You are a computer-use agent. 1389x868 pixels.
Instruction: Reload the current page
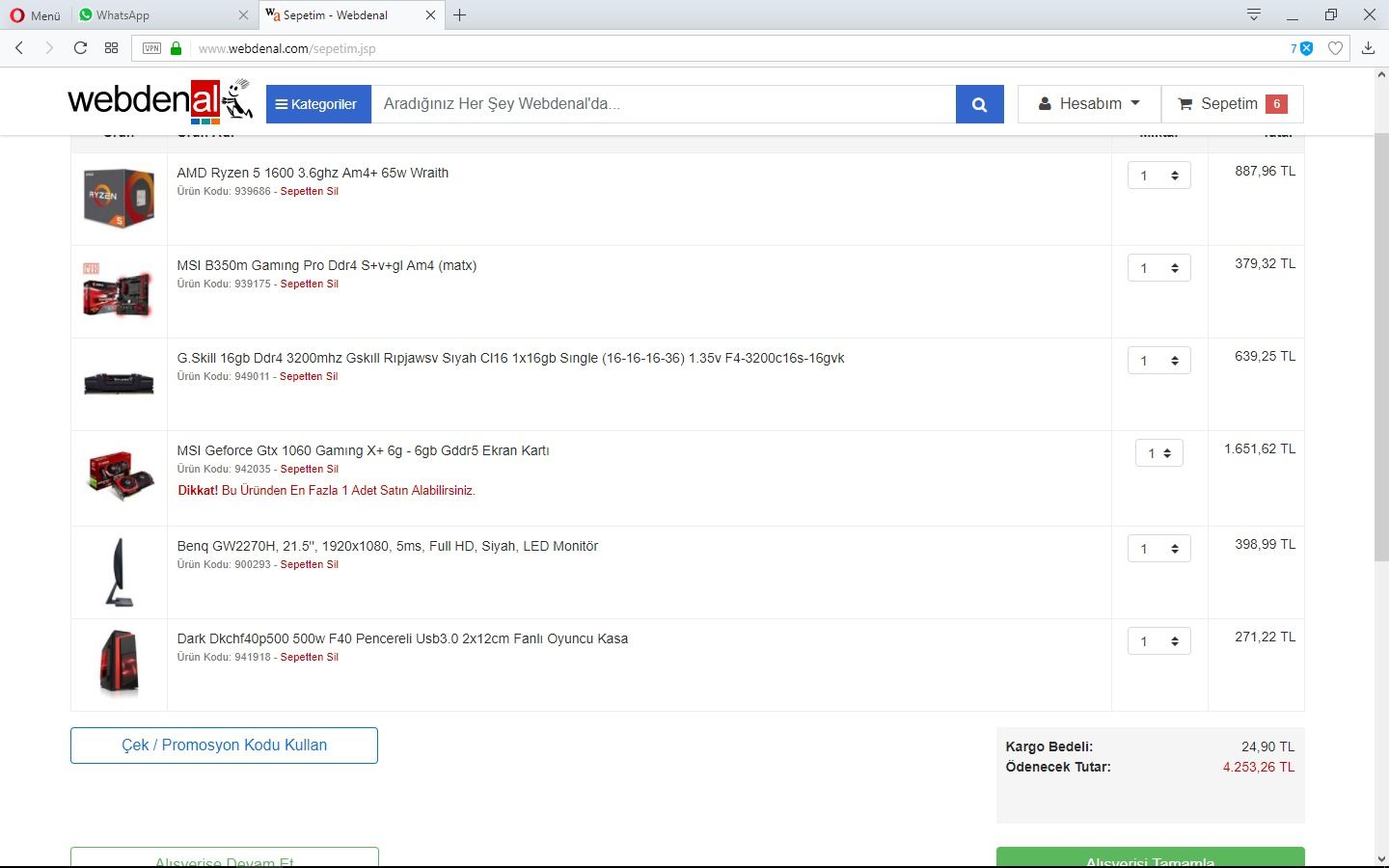(80, 48)
